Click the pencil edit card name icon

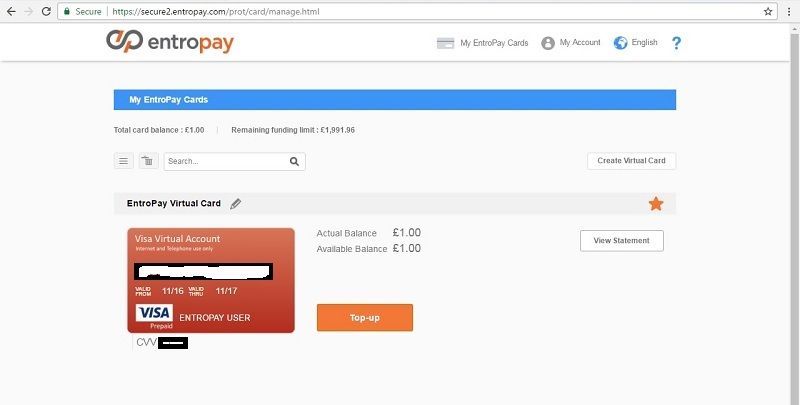pyautogui.click(x=235, y=204)
